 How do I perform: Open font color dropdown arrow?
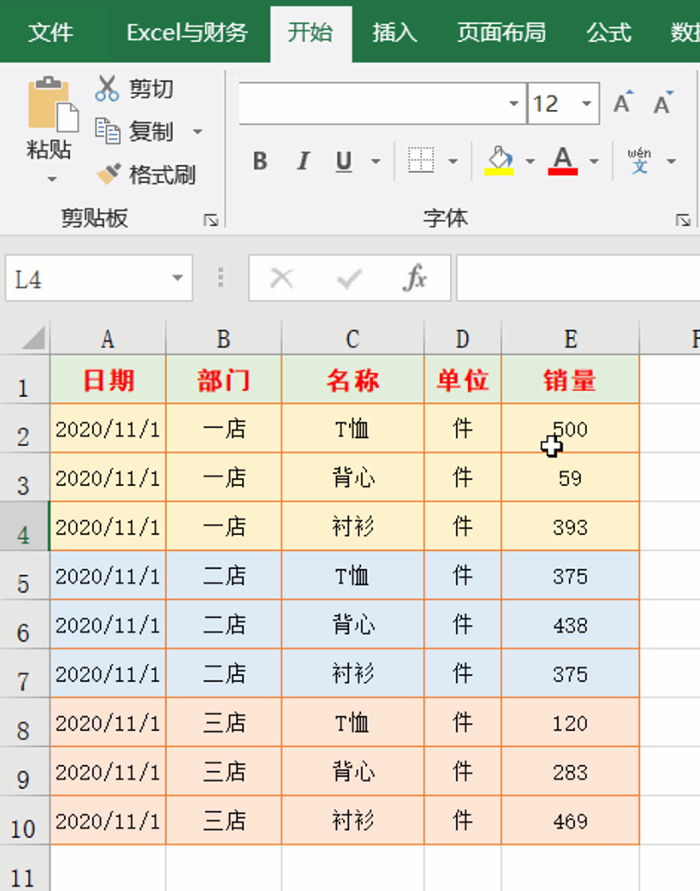[x=594, y=161]
